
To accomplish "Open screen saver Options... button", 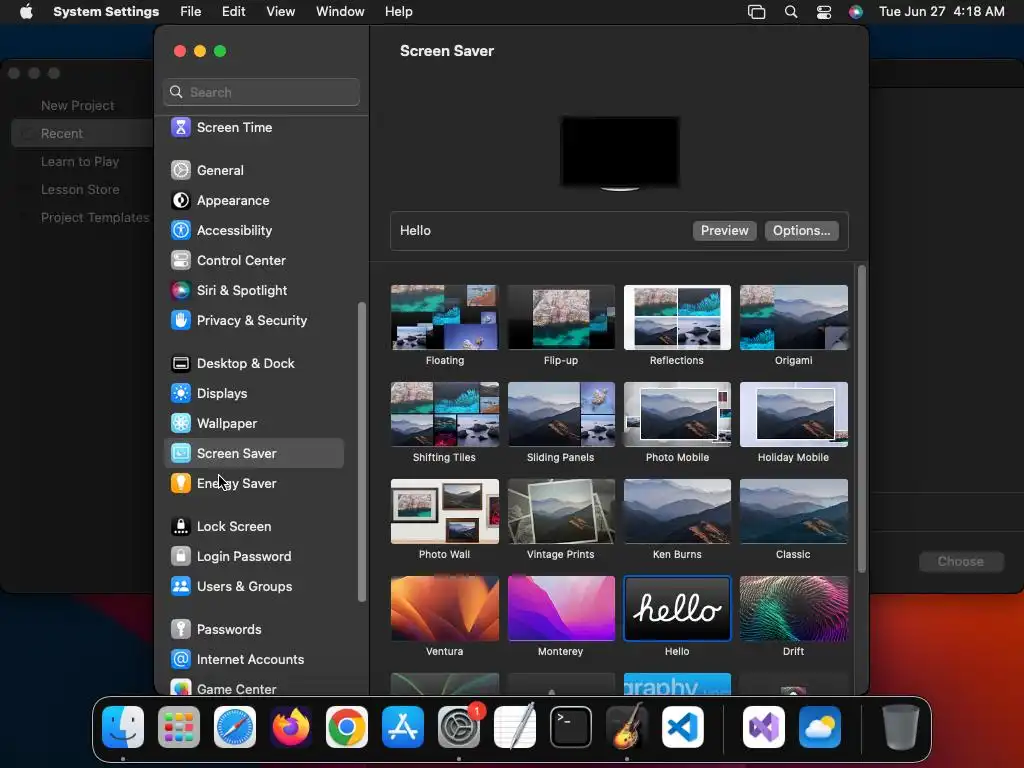I will [801, 231].
